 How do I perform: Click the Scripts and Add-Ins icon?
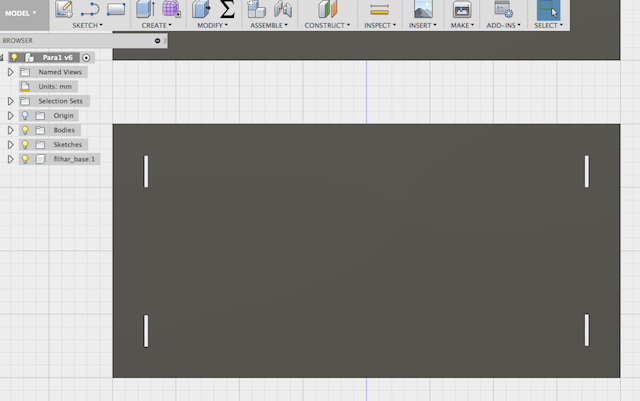point(503,9)
